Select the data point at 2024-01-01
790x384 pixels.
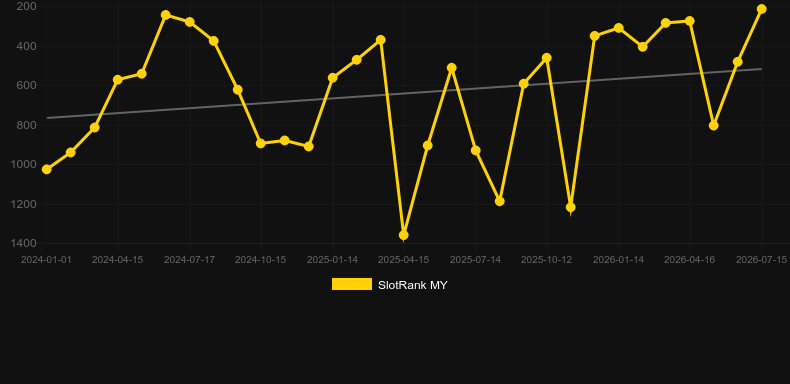pyautogui.click(x=46, y=169)
